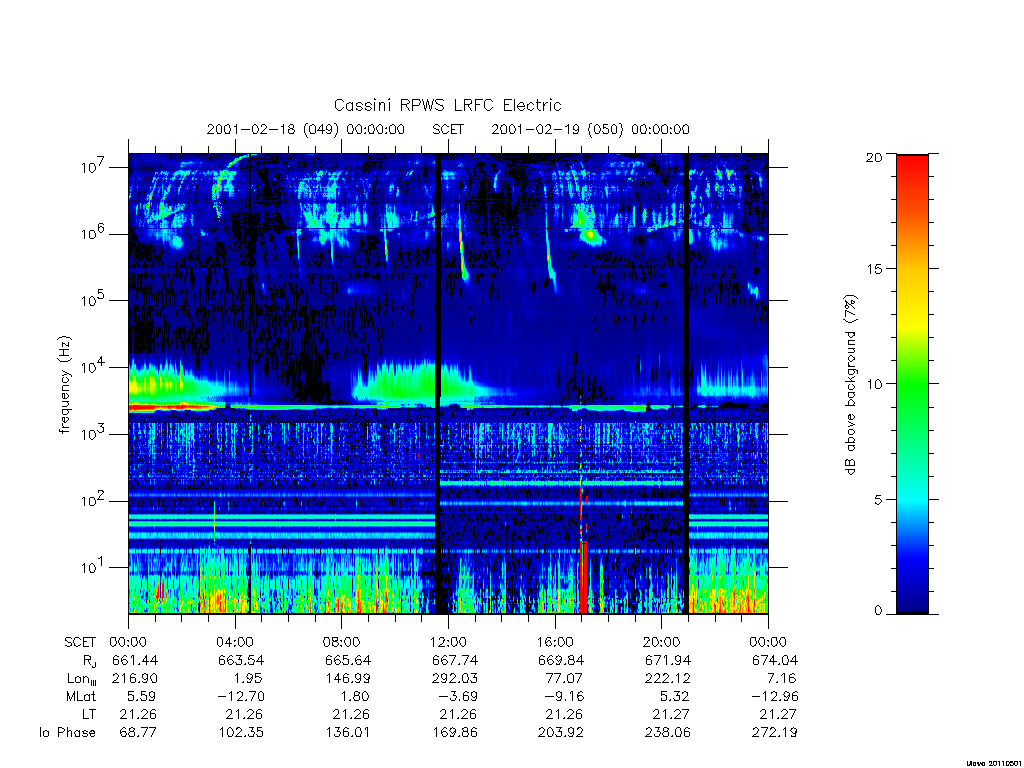The image size is (1024, 768).
Task: Click MLat value '-9.16'
Action: tap(565, 697)
